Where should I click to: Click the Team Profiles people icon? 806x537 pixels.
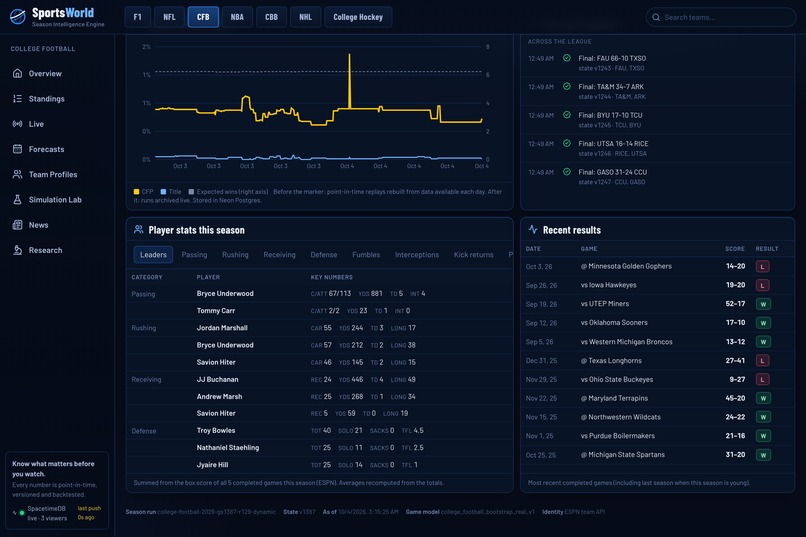[x=17, y=174]
